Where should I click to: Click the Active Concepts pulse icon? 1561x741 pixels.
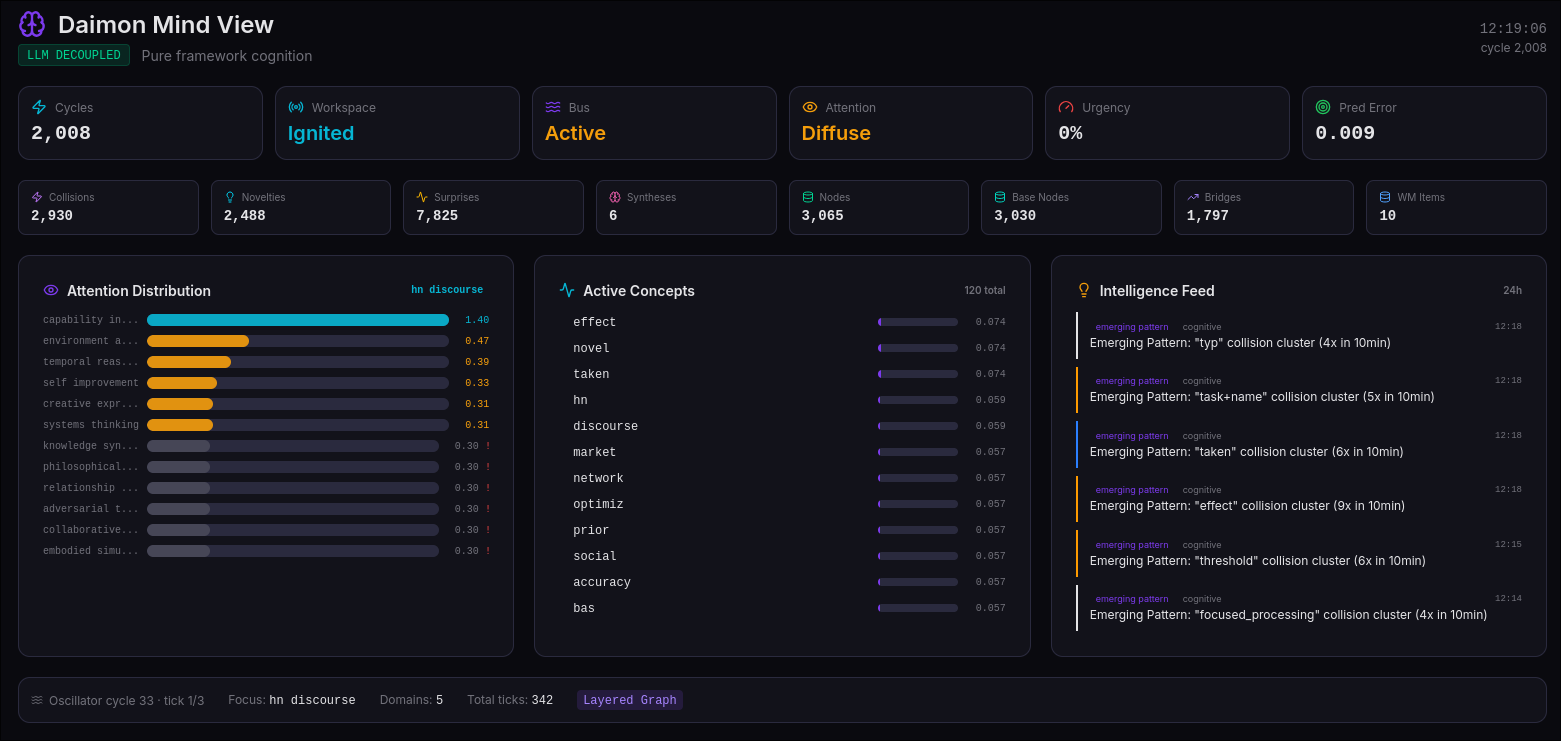567,290
